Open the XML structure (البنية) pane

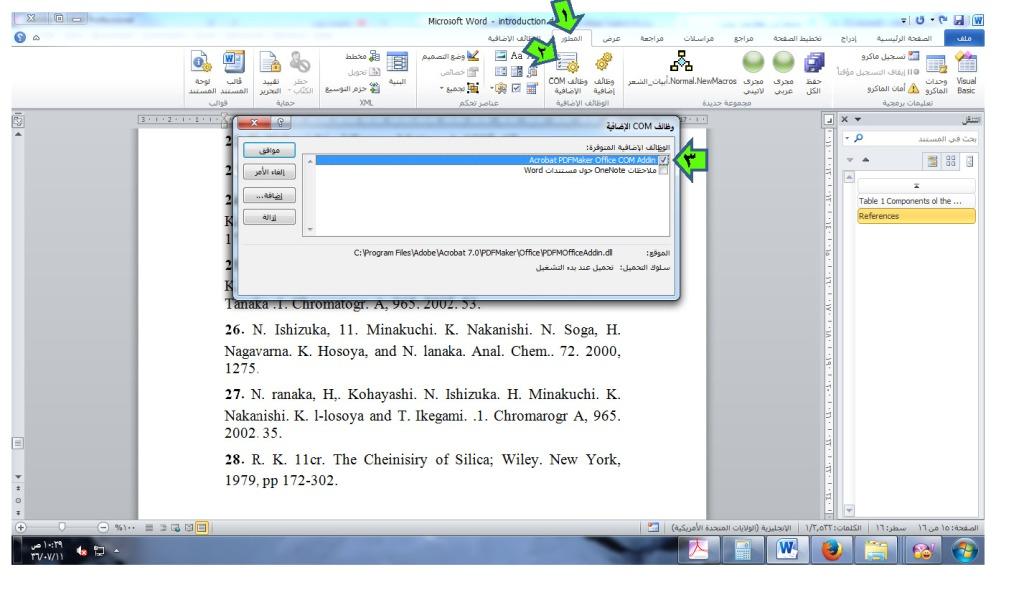(x=397, y=69)
